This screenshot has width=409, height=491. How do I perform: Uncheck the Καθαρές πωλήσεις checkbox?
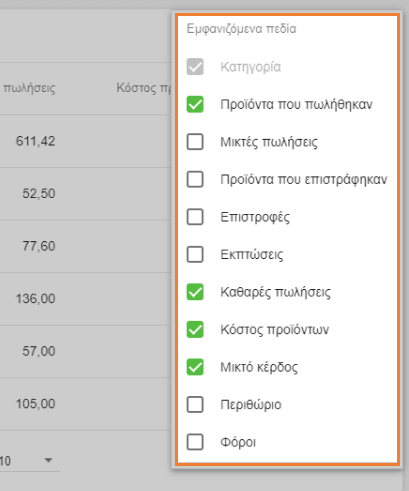pos(195,292)
